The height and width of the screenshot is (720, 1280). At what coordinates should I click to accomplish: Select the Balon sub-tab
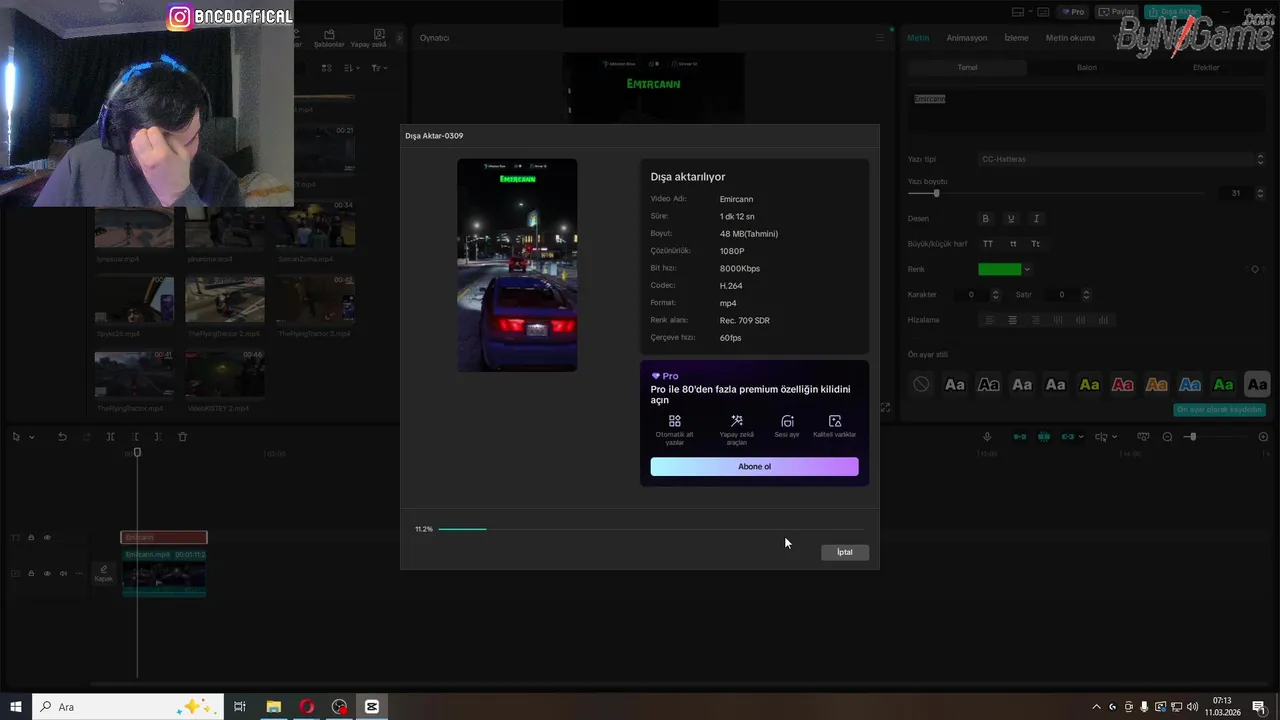pyautogui.click(x=1087, y=68)
